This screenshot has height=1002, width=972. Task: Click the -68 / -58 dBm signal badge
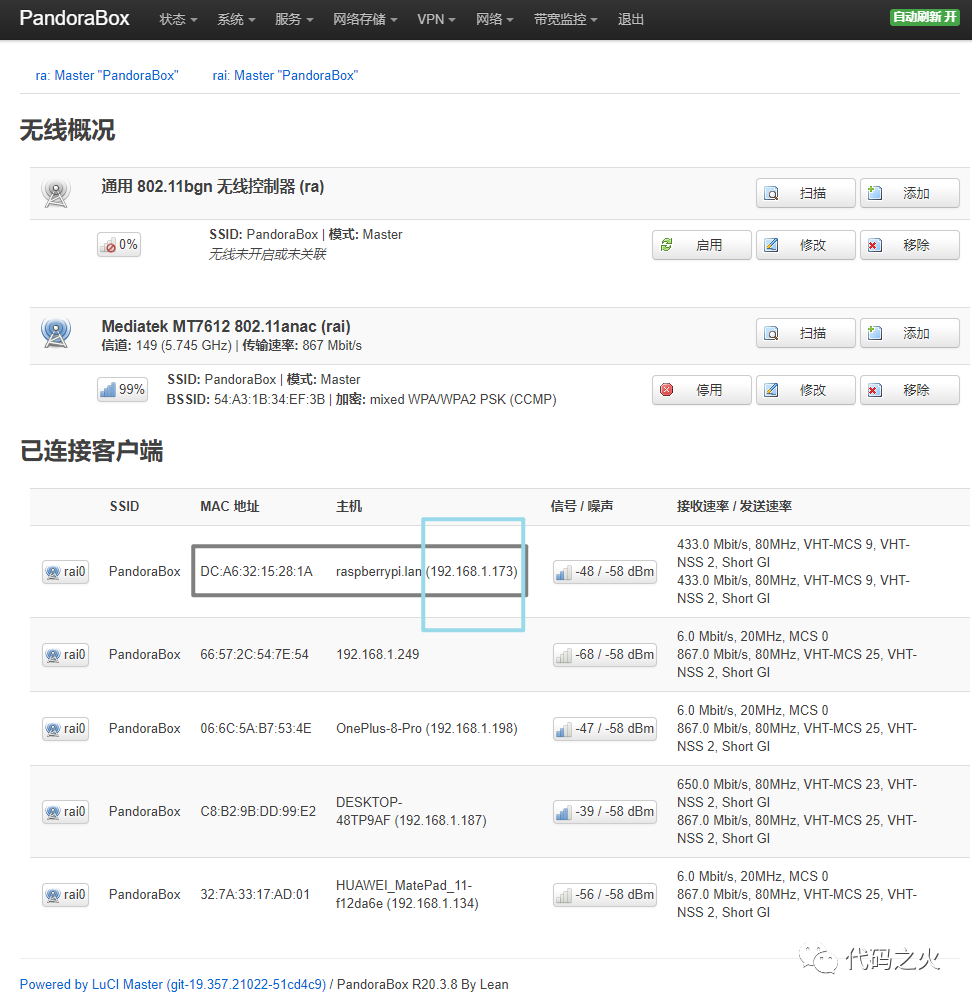[605, 654]
